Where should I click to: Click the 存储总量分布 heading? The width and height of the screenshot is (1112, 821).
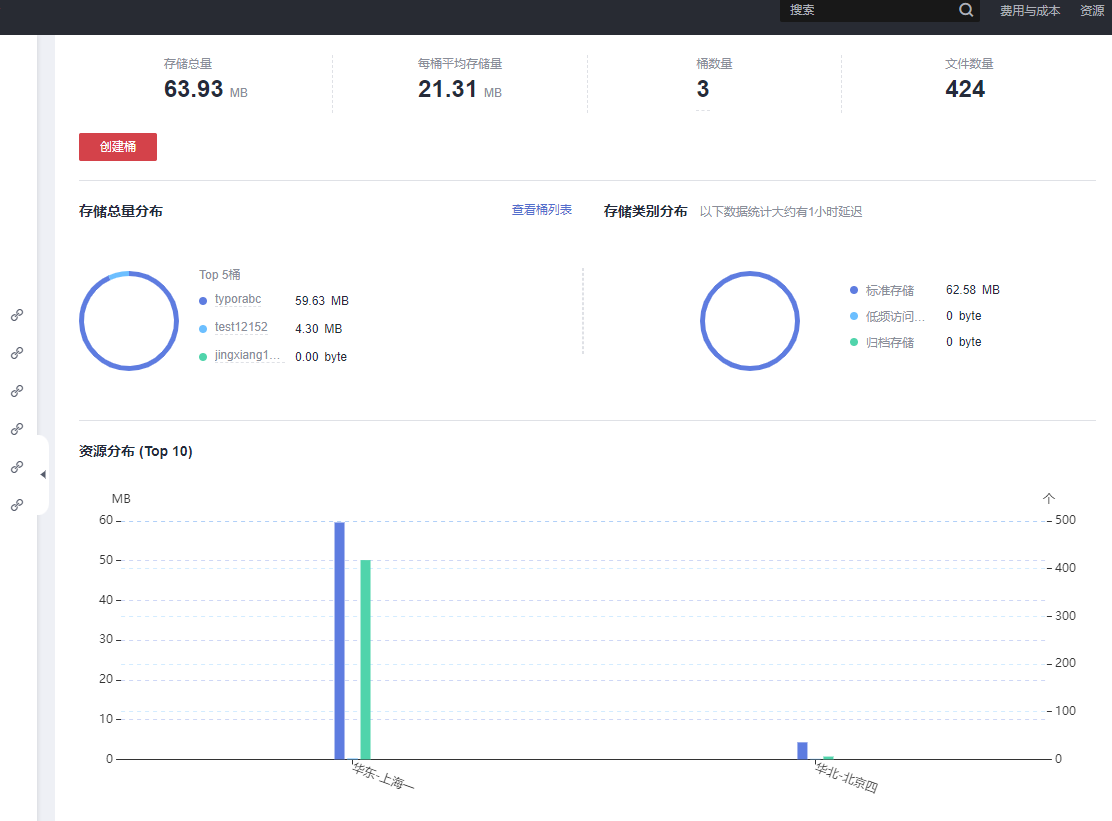(121, 211)
